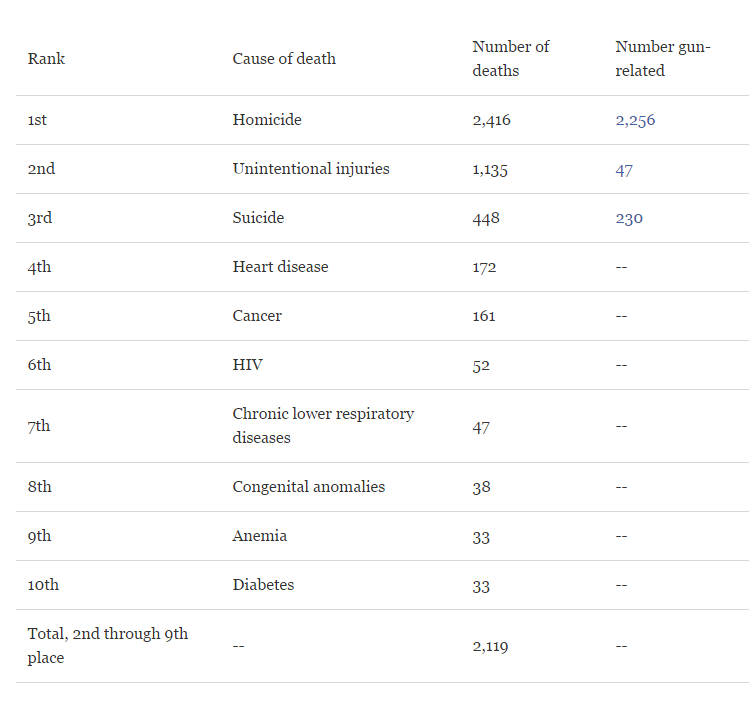This screenshot has height=709, width=749.
Task: Select the Homicide cause cell
Action: tap(267, 120)
